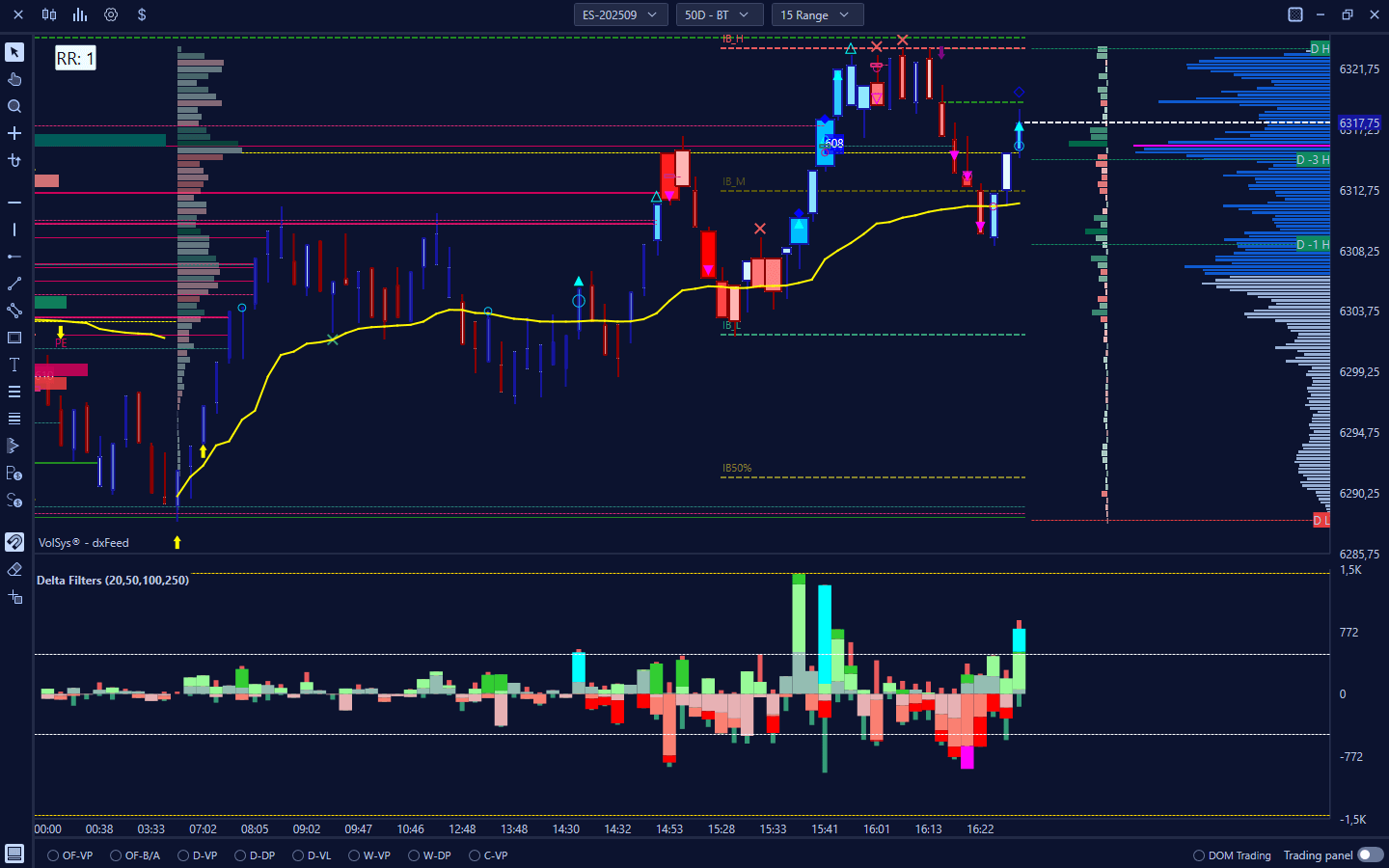Expand the 50D - BT period dropdown
The height and width of the screenshot is (868, 1389).
(x=719, y=14)
